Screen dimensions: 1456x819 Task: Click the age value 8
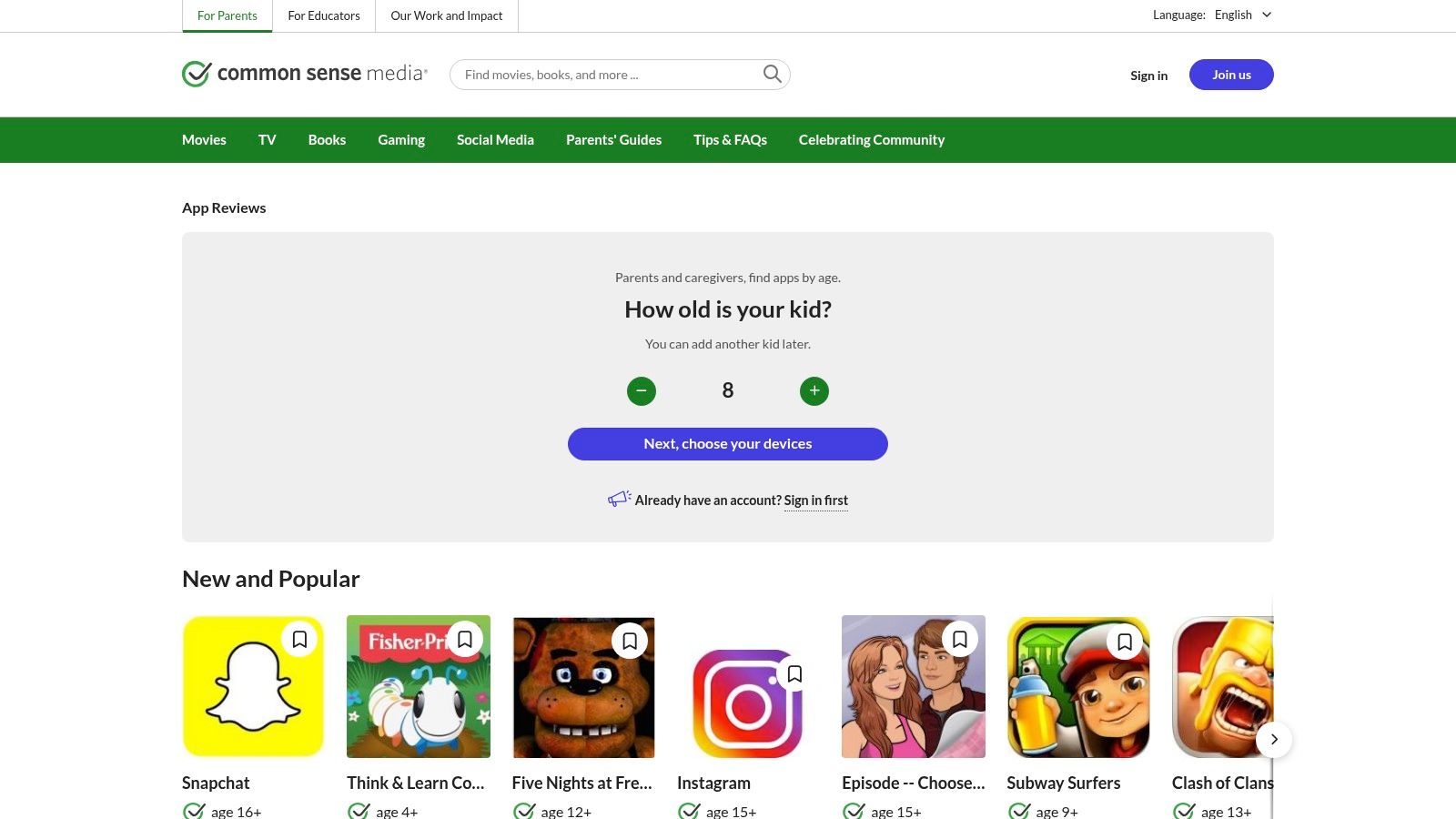728,390
